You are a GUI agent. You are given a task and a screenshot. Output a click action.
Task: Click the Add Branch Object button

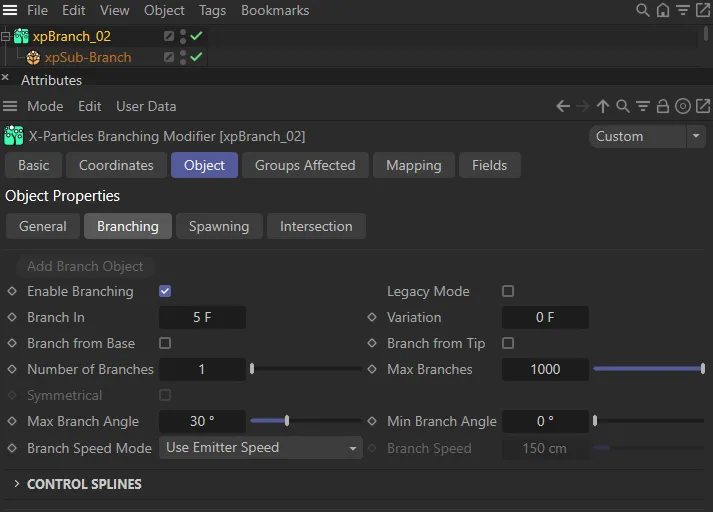85,266
